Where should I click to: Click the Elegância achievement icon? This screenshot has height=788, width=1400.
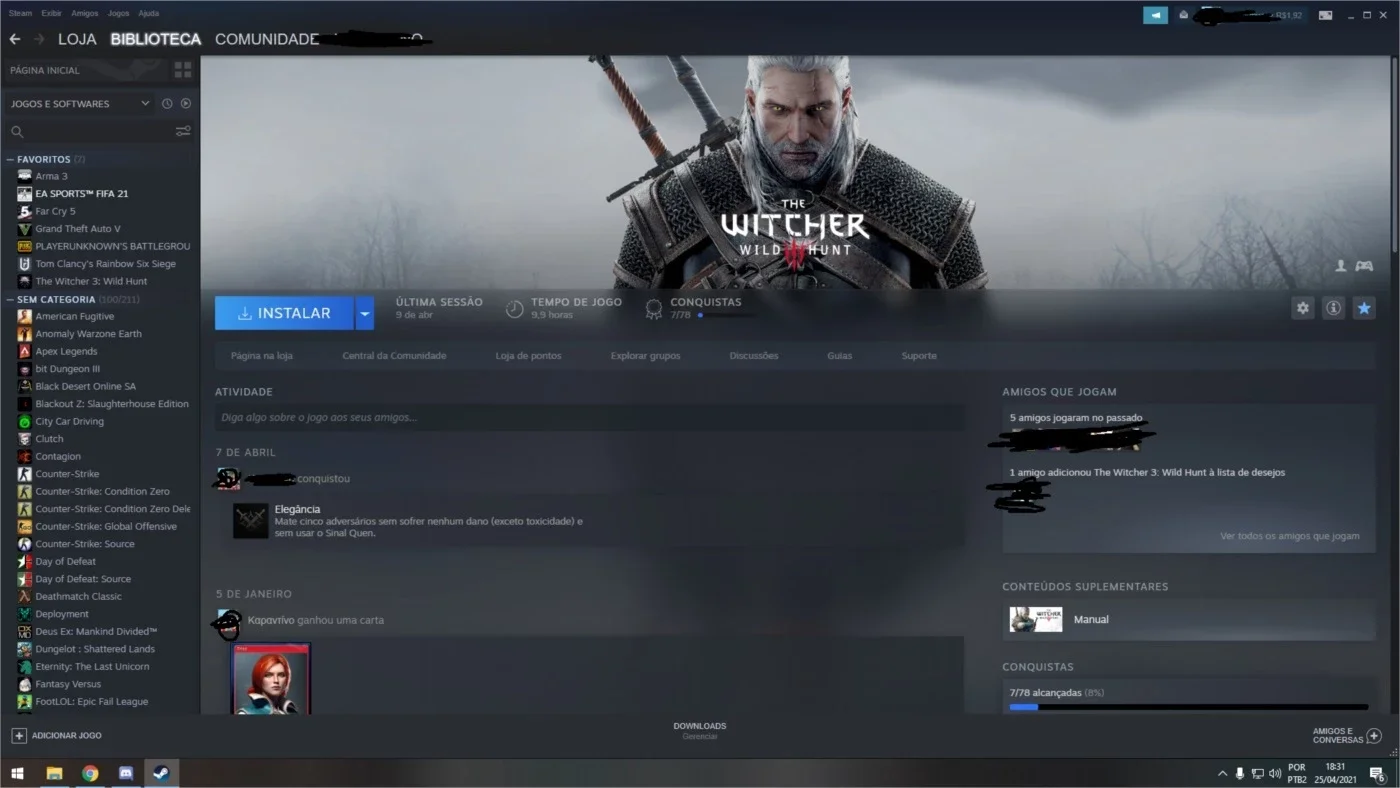250,520
